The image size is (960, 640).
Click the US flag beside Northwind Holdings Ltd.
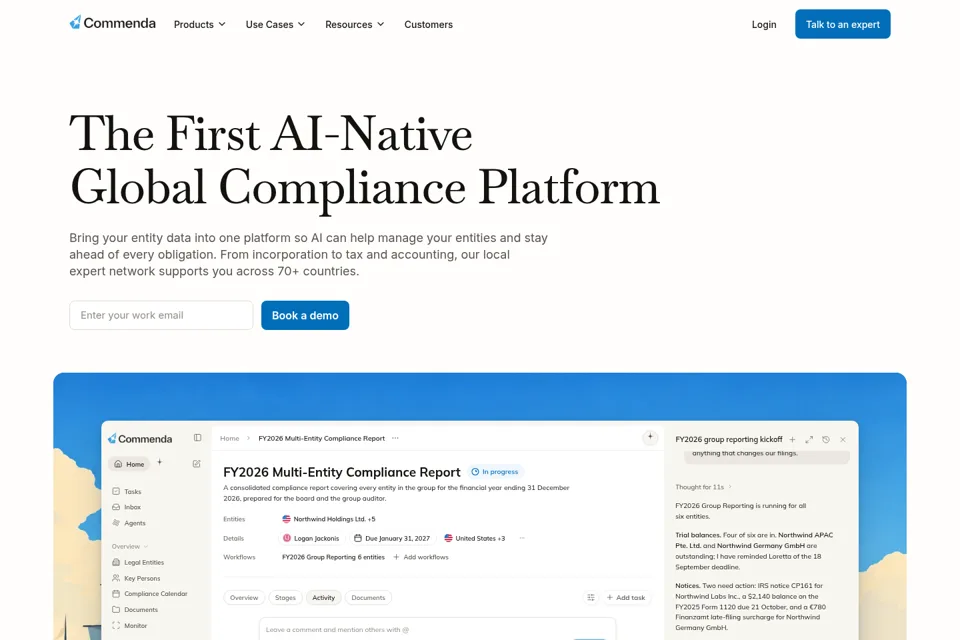click(286, 519)
